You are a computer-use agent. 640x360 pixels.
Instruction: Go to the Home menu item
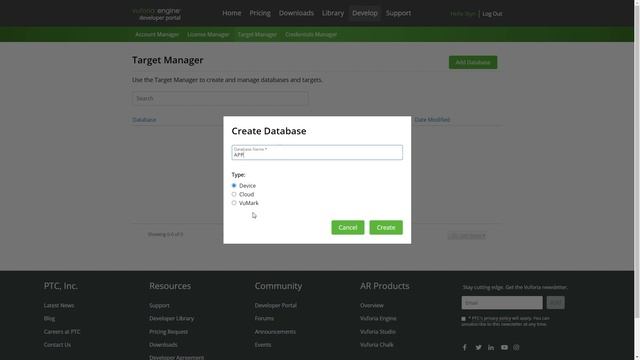(231, 13)
